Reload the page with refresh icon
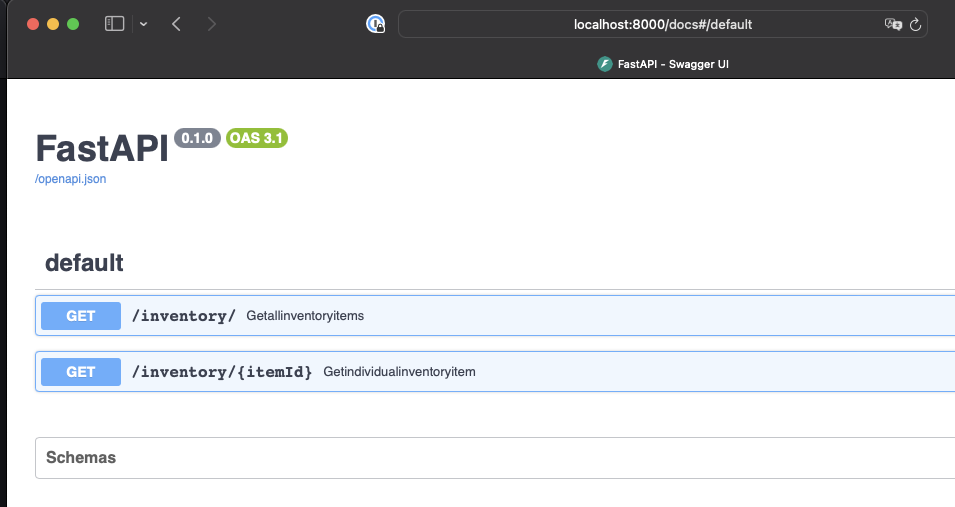955x507 pixels. (915, 24)
